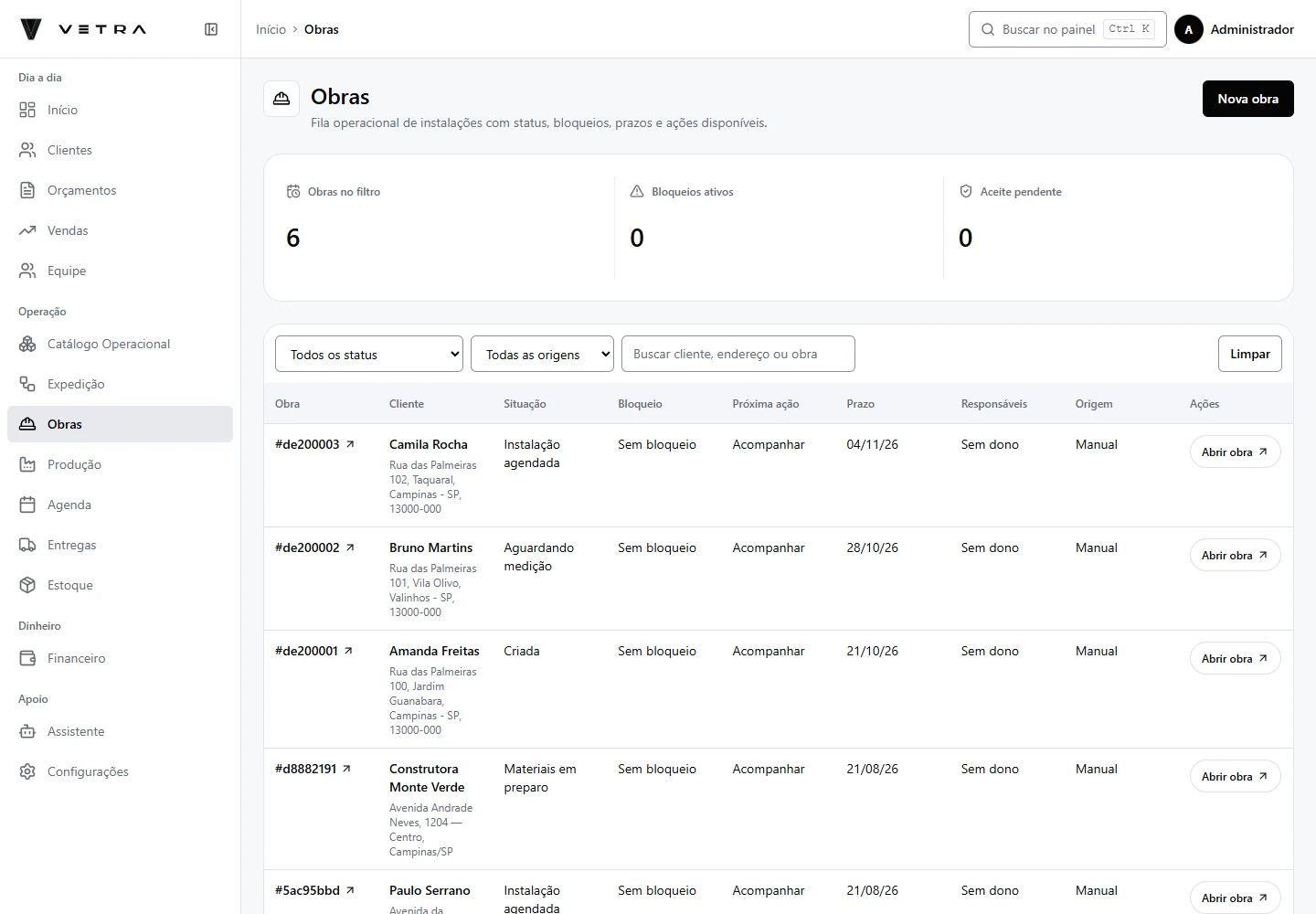Click the Limpar filters button
Viewport: 1316px width, 914px height.
(1249, 354)
